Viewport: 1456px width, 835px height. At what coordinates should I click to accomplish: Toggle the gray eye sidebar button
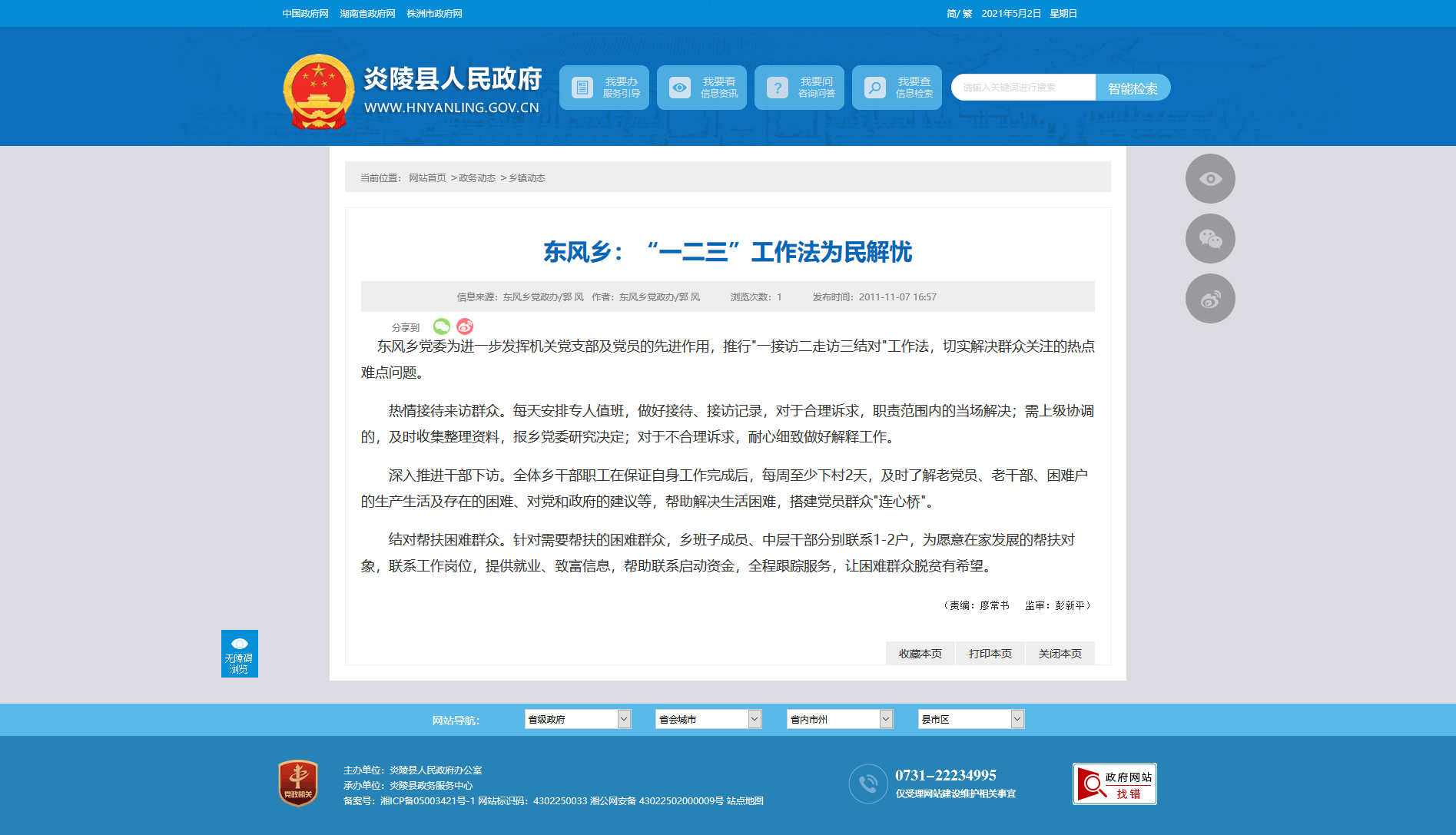pyautogui.click(x=1210, y=179)
